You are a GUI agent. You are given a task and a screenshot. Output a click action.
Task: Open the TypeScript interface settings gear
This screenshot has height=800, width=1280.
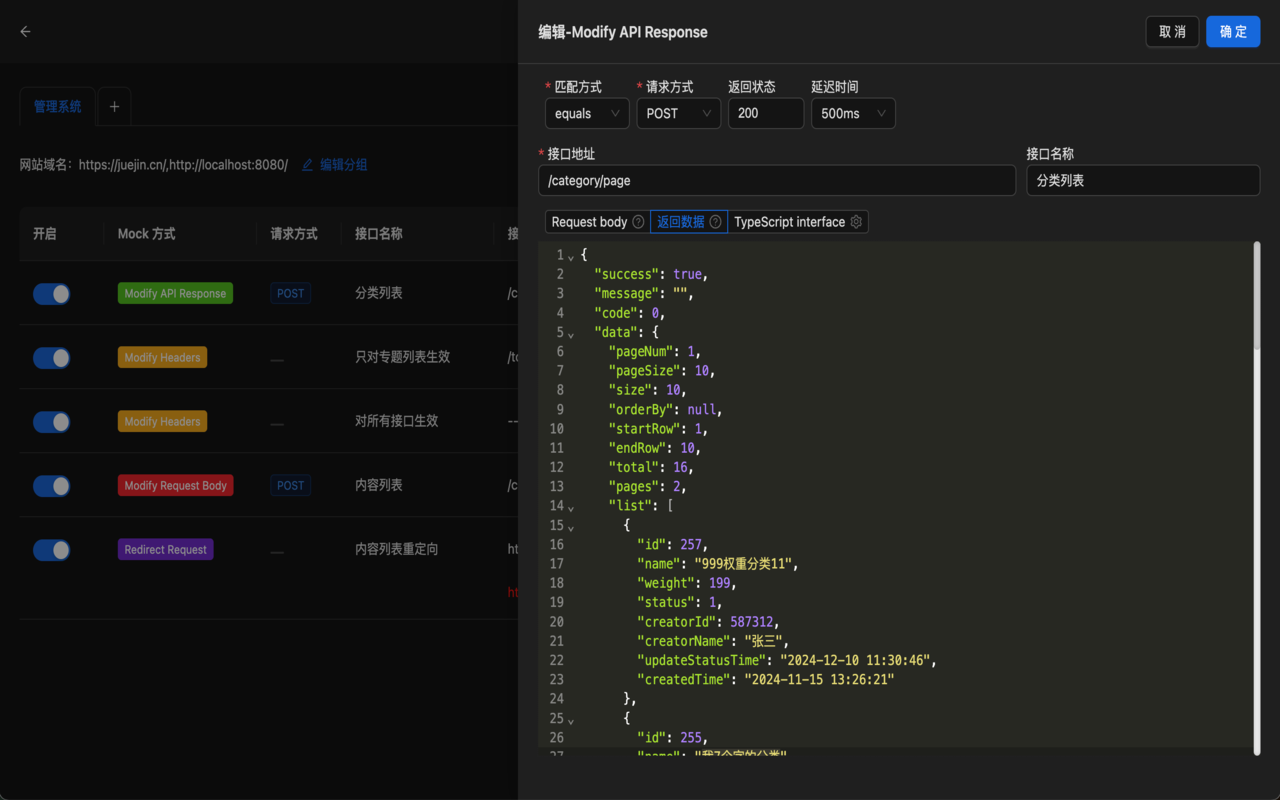coord(855,221)
